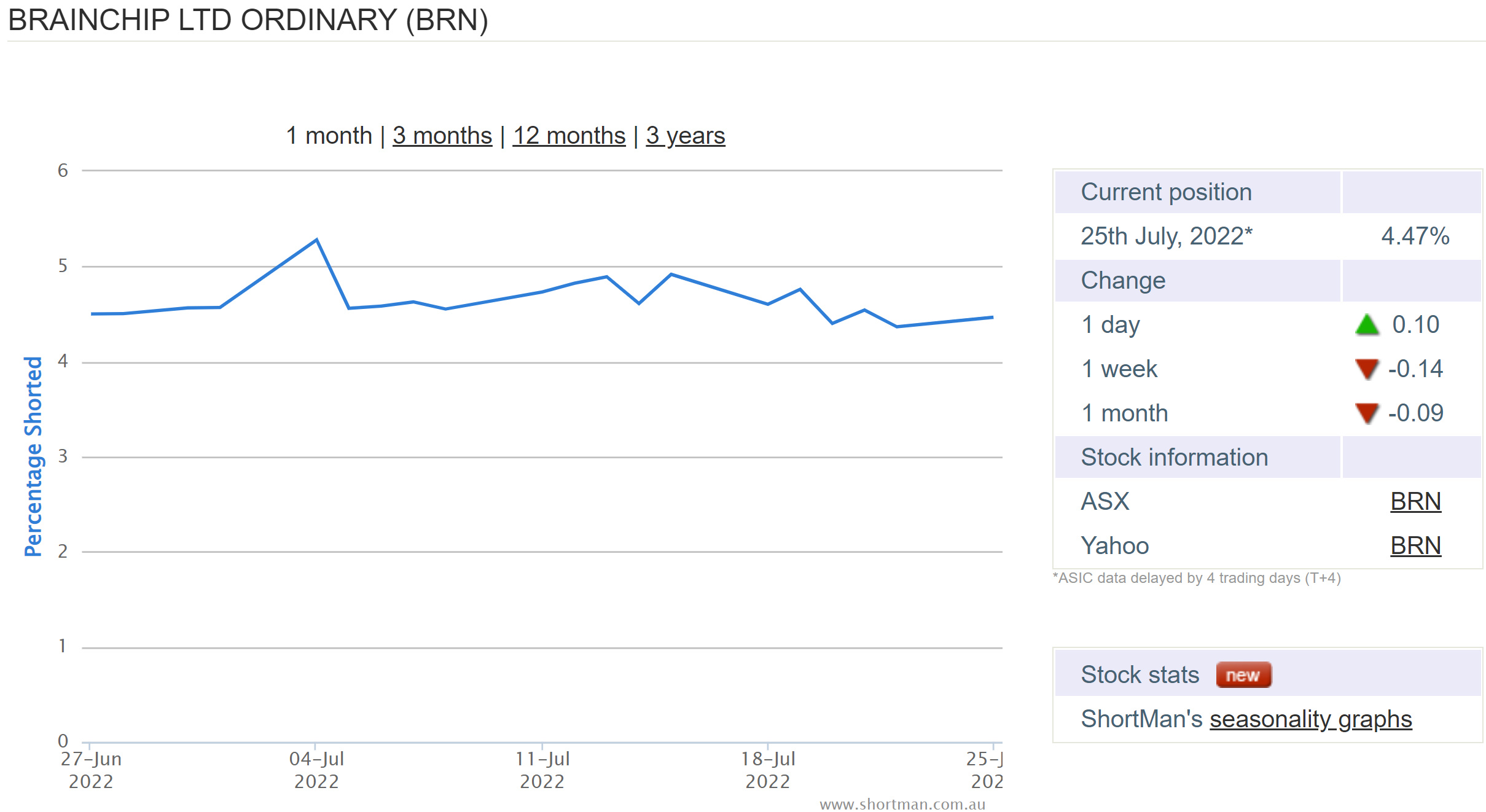
Task: Click the 04-Jul peak on chart line
Action: tap(316, 240)
